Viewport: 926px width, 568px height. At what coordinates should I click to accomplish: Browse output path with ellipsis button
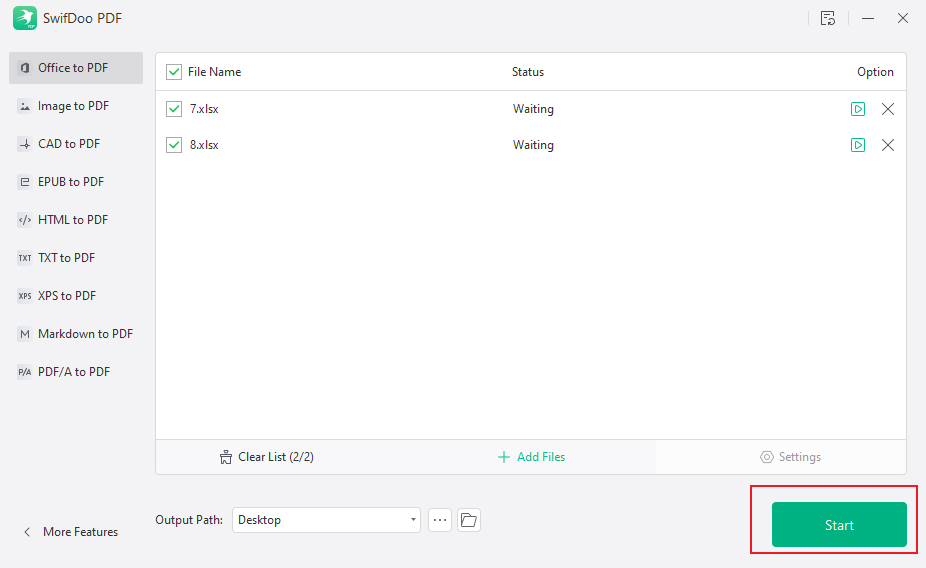click(440, 520)
